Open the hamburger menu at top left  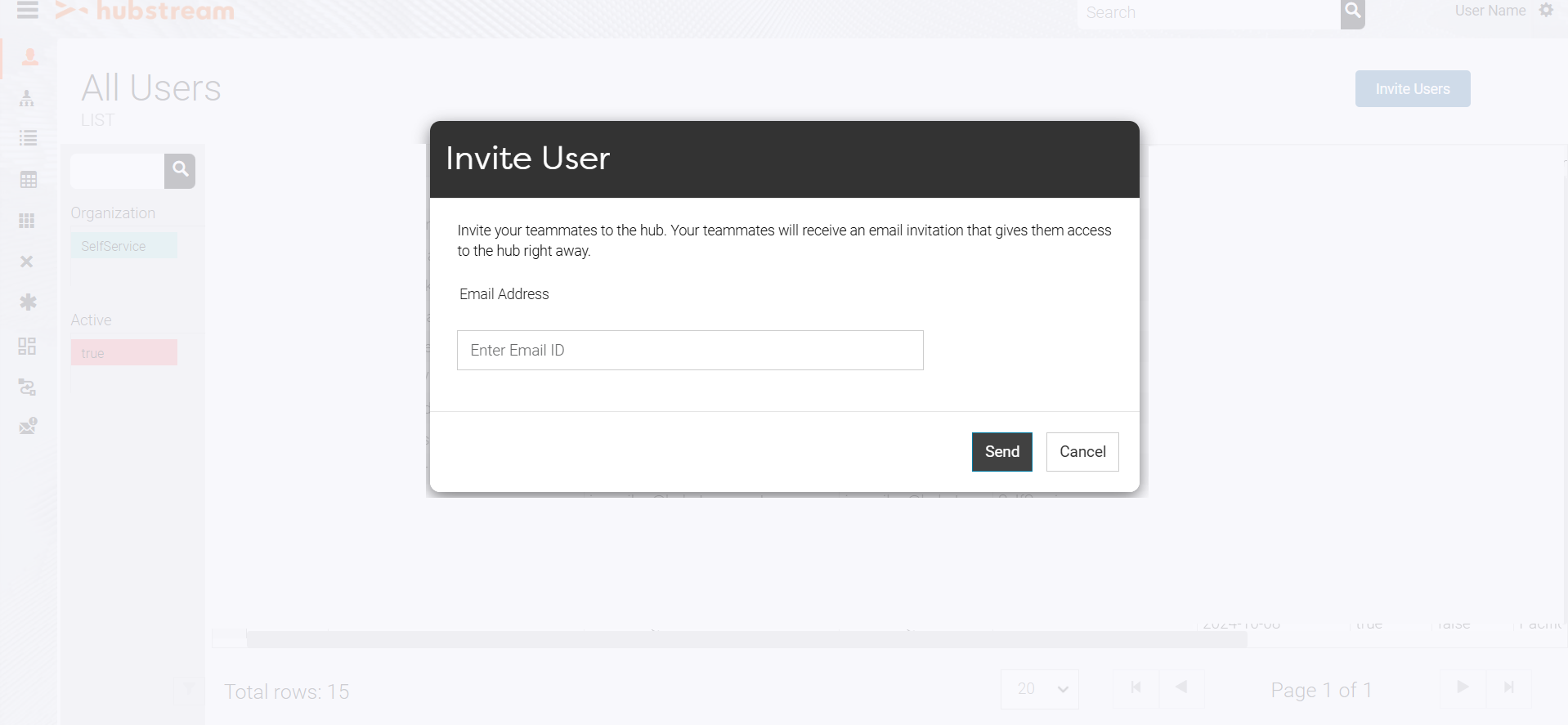pos(27,11)
